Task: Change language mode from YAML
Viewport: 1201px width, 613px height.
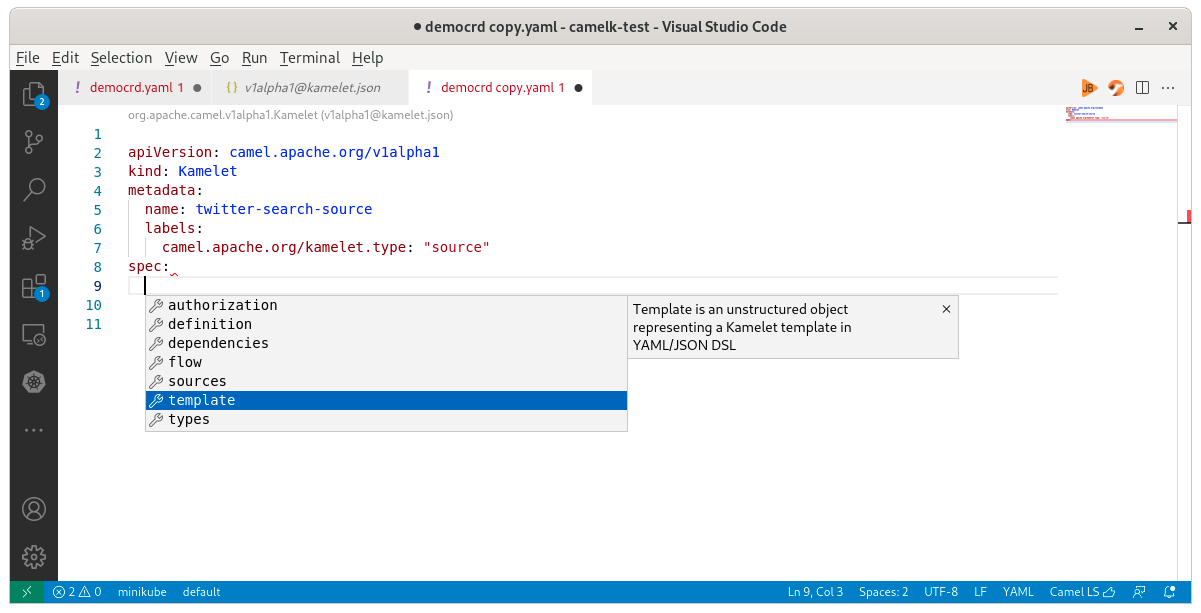Action: coord(1018,592)
